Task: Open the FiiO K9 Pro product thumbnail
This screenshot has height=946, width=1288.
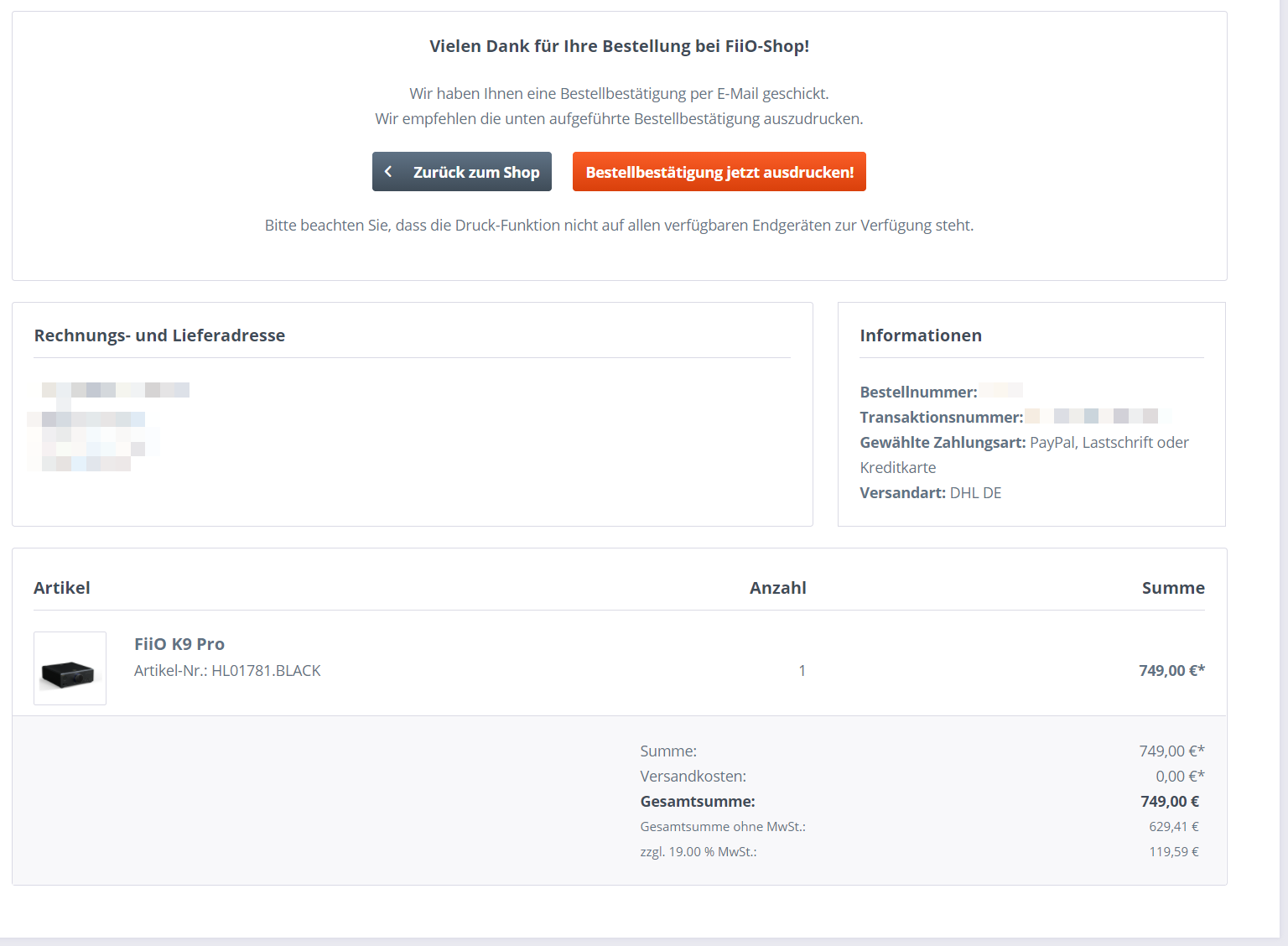Action: pyautogui.click(x=70, y=668)
